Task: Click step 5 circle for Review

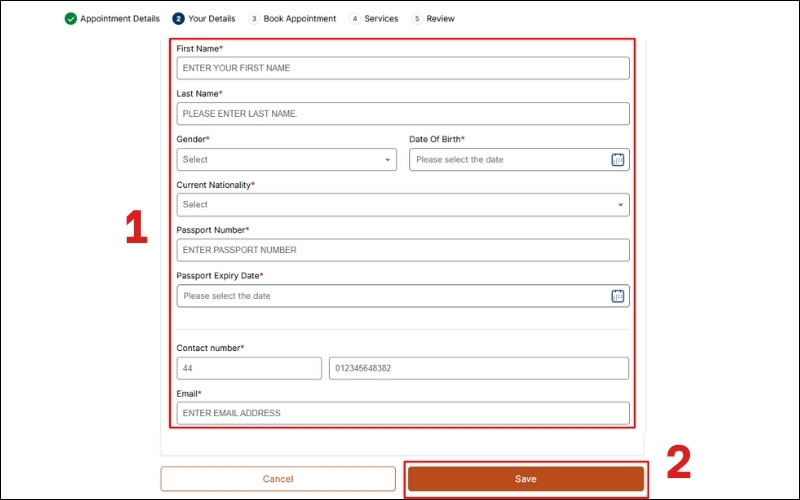Action: tap(417, 19)
